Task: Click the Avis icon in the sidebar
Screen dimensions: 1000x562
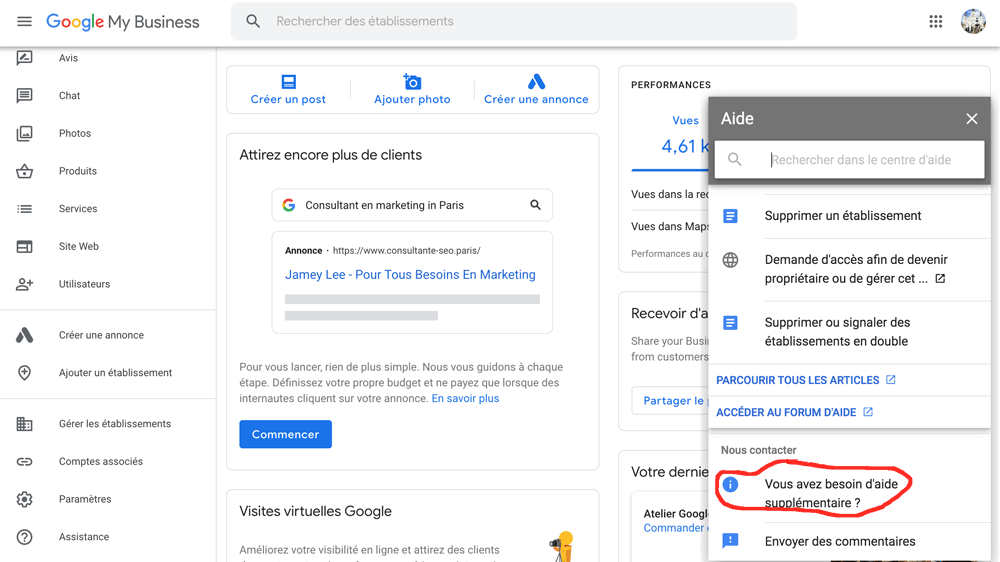Action: (x=24, y=58)
